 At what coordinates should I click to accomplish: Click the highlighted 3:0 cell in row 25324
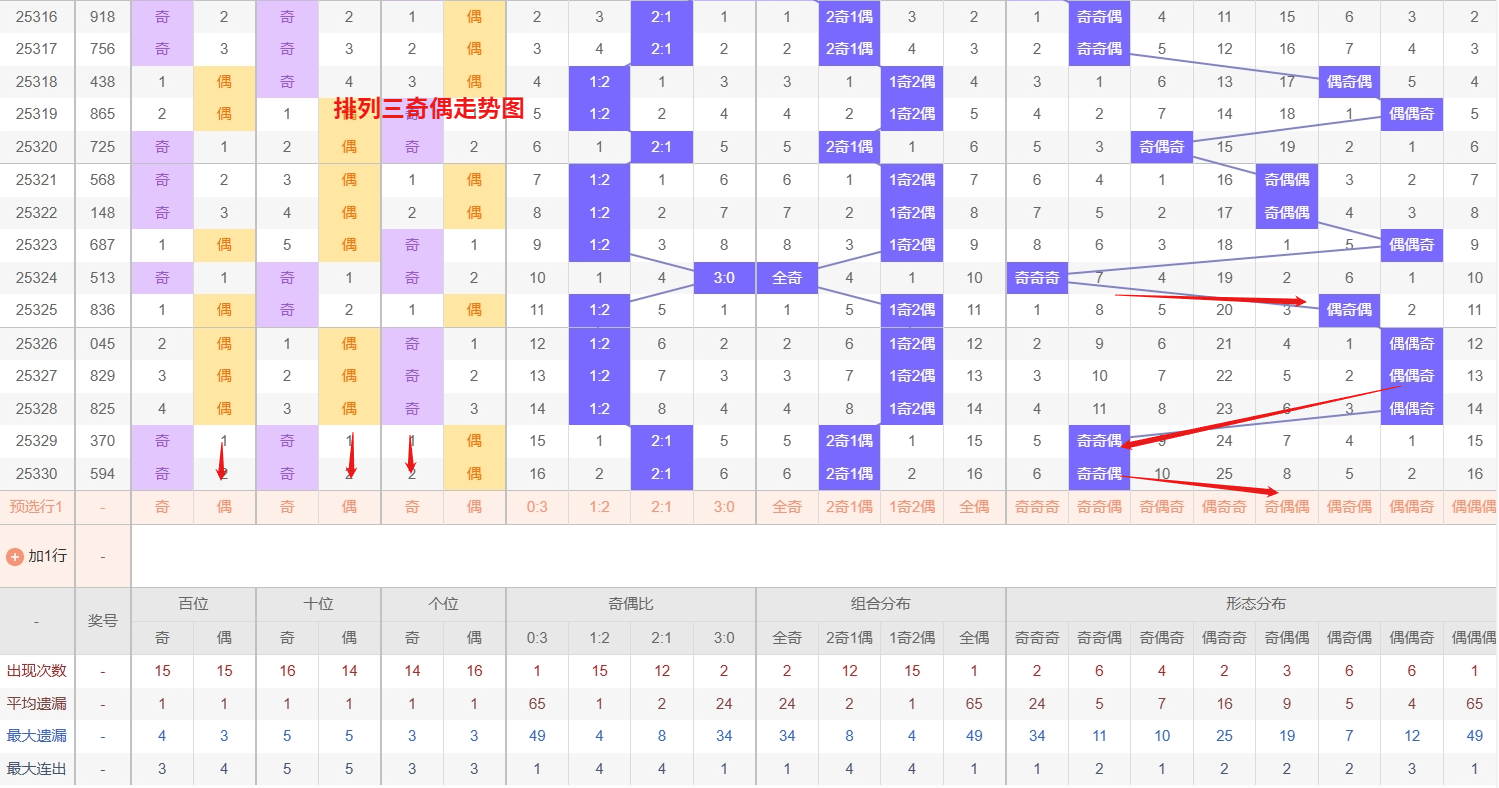724,278
